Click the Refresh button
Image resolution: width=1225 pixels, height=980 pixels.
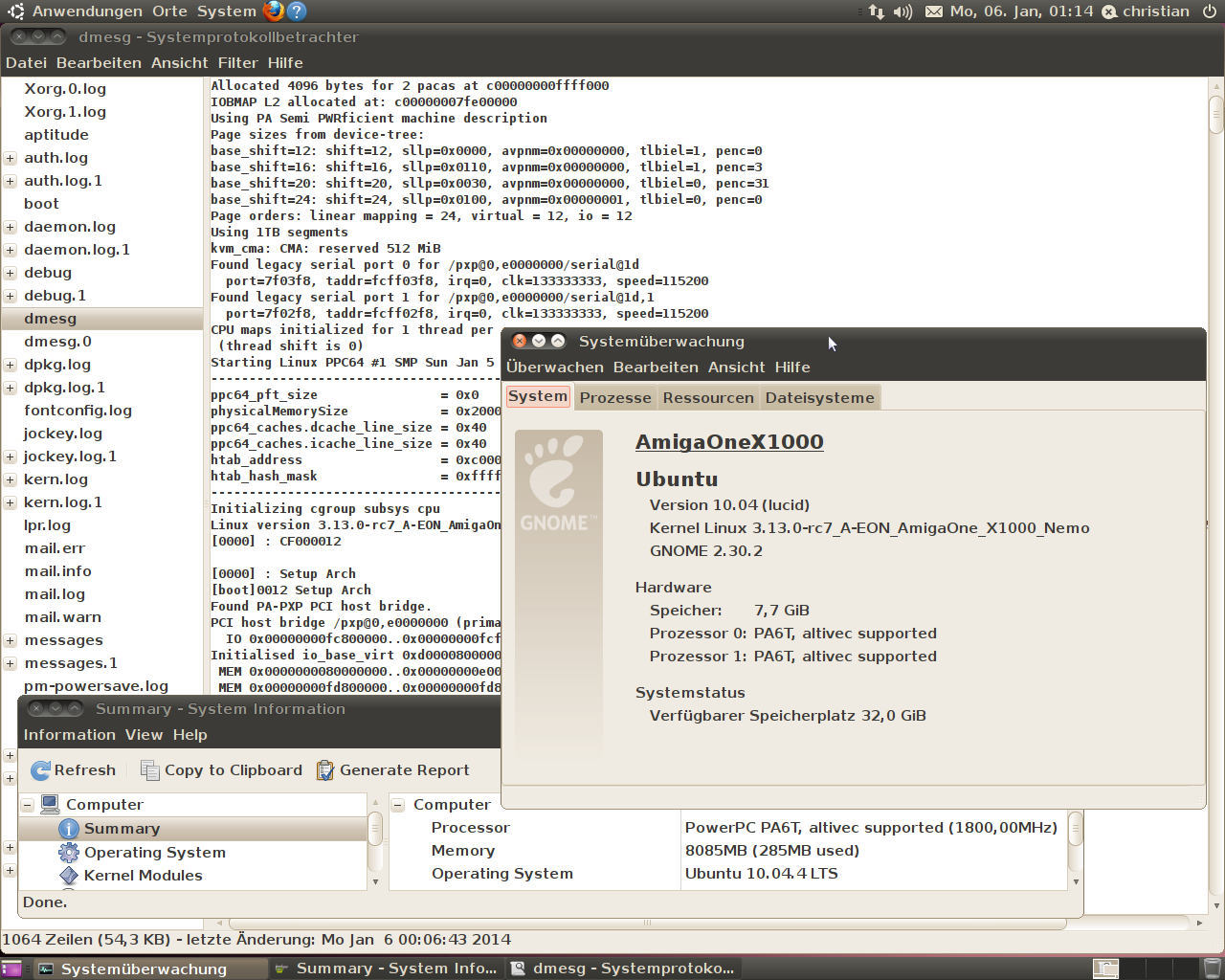click(74, 769)
